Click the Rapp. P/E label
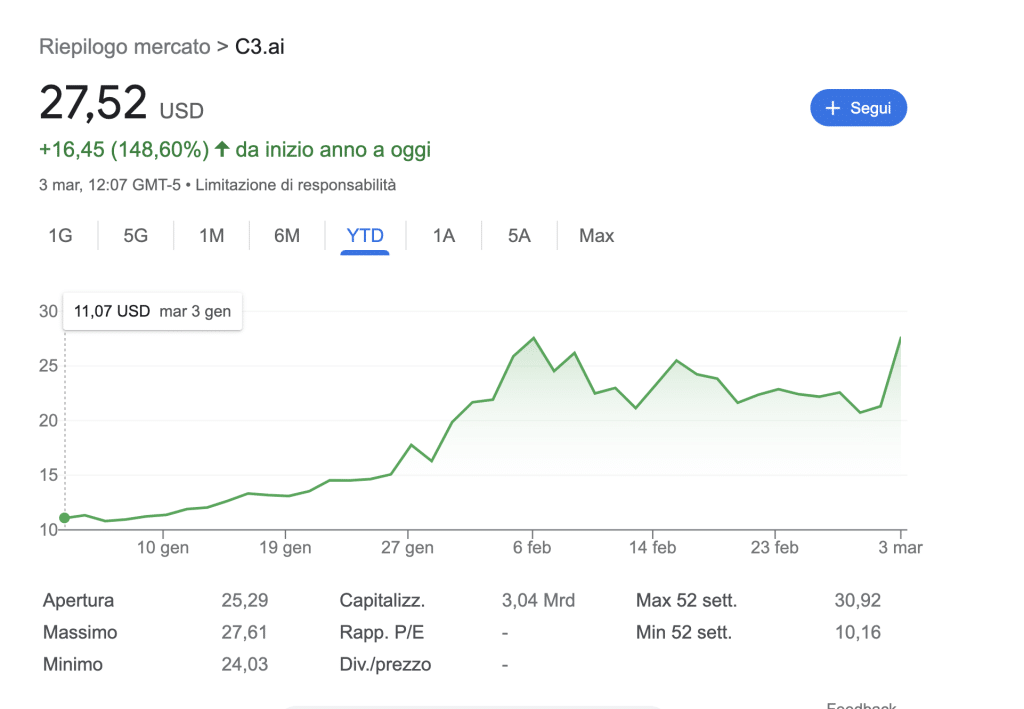This screenshot has height=709, width=1024. tap(382, 633)
